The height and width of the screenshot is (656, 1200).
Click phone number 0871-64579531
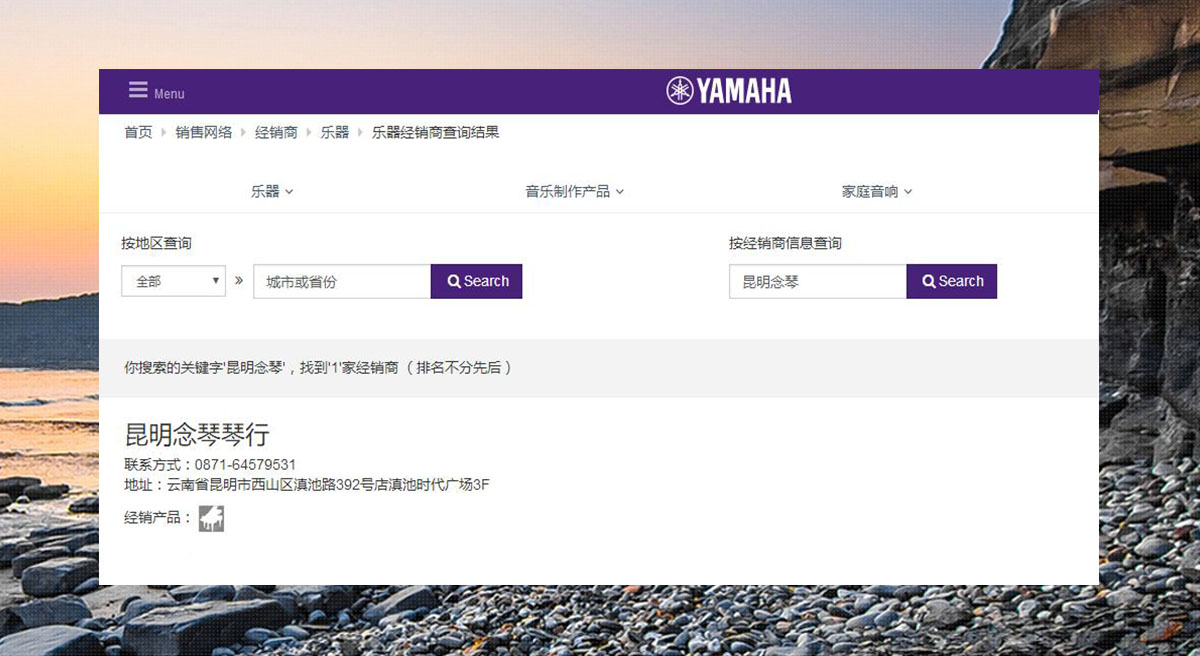pyautogui.click(x=245, y=465)
